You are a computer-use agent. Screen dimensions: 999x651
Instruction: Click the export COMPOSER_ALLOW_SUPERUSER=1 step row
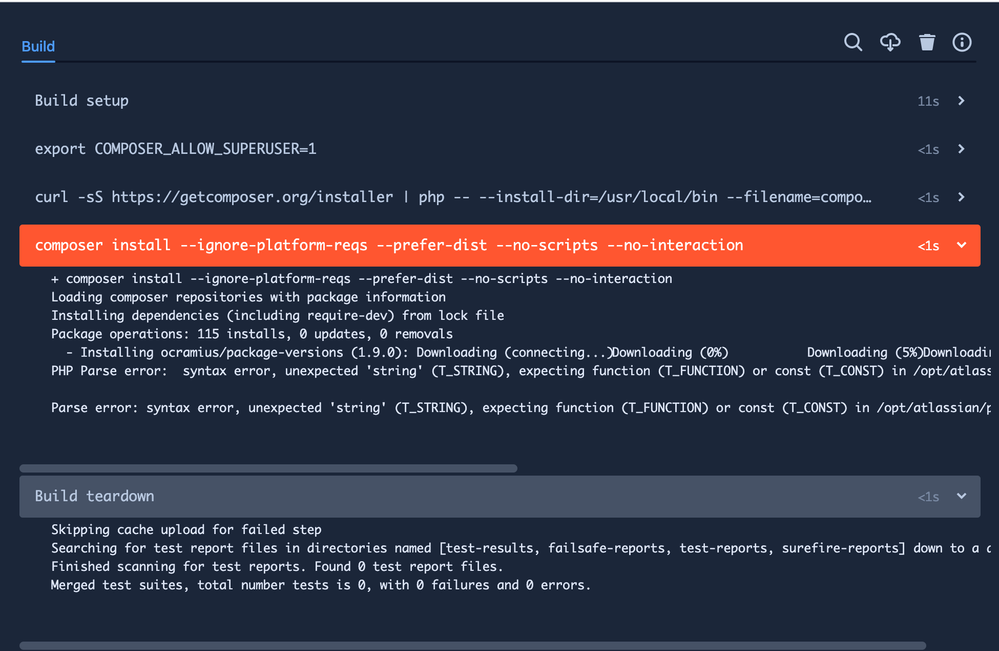(500, 149)
